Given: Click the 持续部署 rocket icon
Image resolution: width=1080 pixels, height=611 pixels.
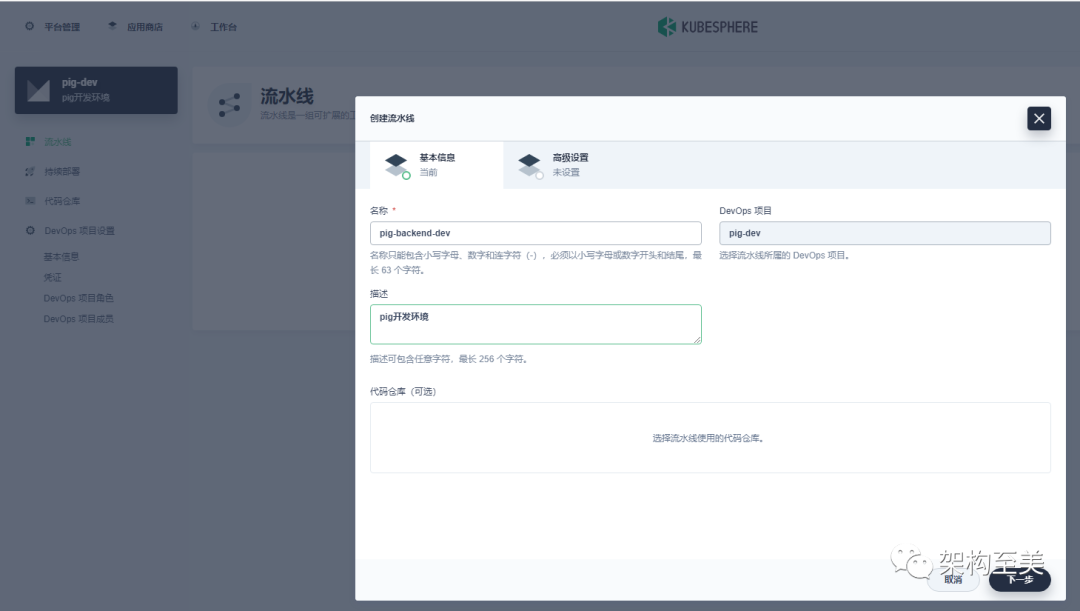Looking at the screenshot, I should point(30,171).
